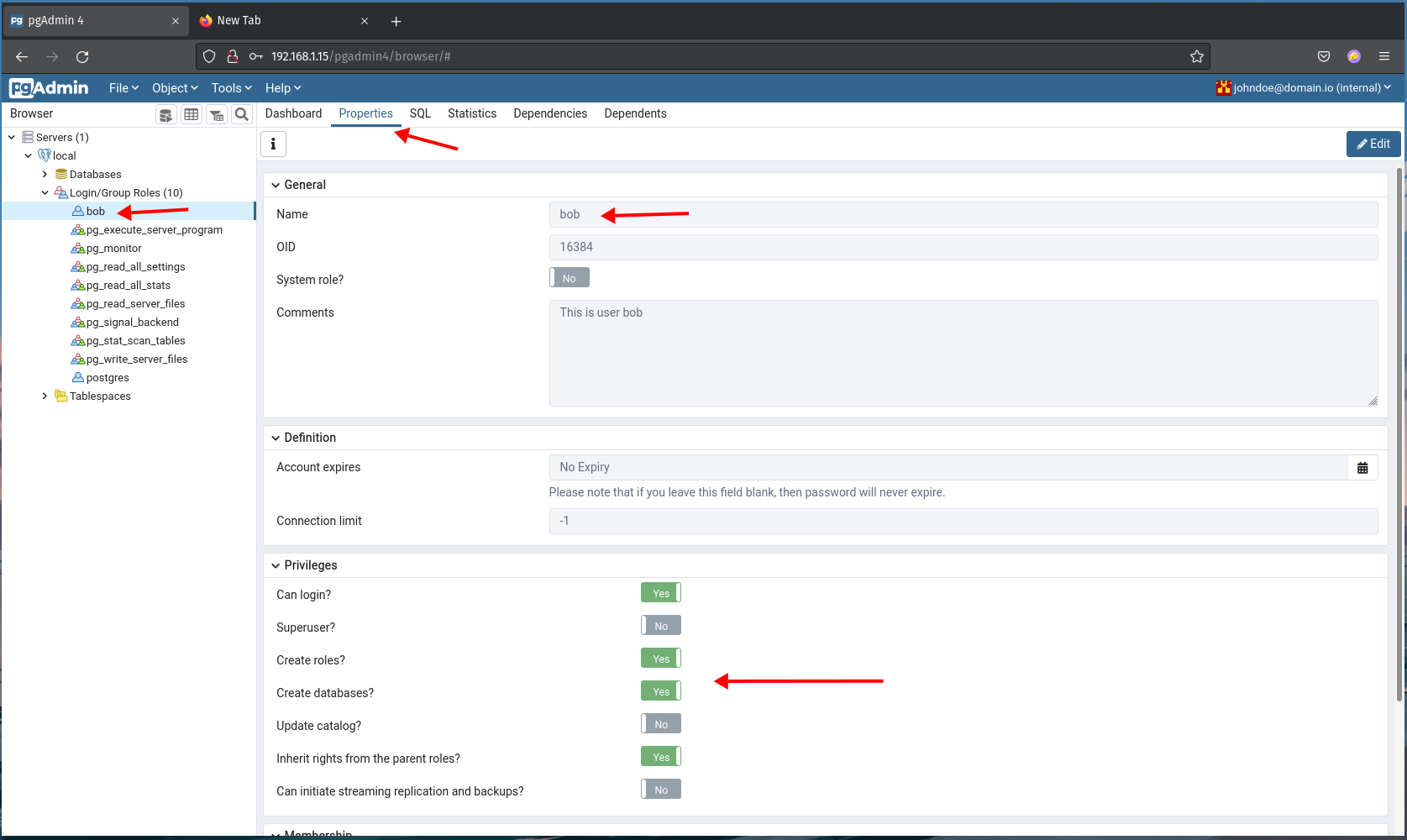
Task: Toggle the Create databases? switch
Action: click(661, 691)
